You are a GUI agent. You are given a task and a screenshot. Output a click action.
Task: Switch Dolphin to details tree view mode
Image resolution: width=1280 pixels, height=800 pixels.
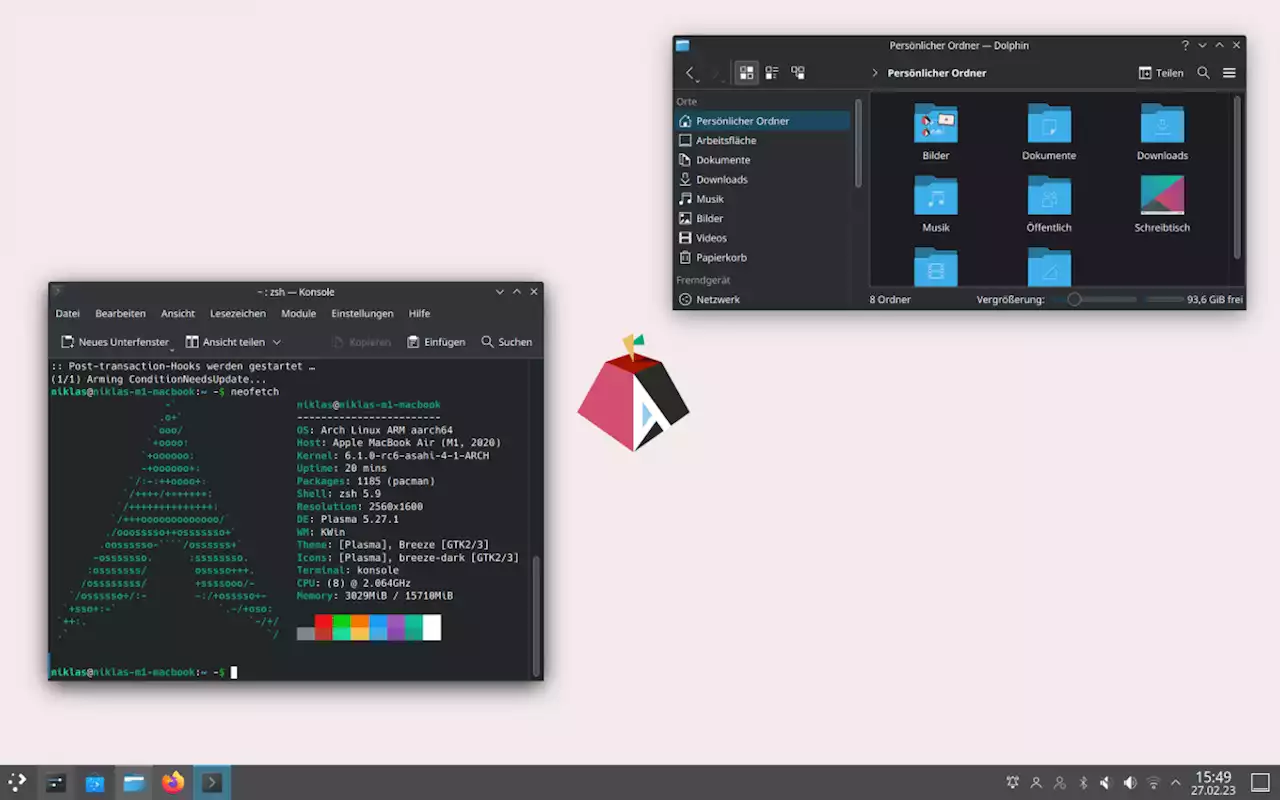point(798,73)
